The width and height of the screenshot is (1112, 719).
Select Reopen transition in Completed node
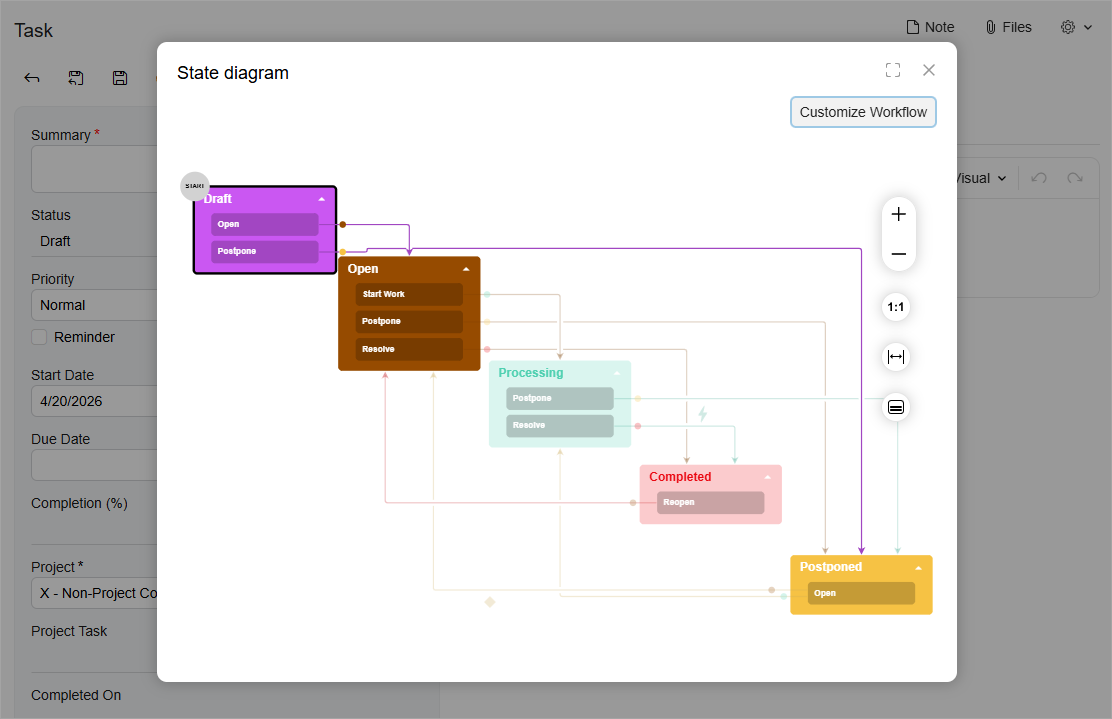click(x=711, y=502)
